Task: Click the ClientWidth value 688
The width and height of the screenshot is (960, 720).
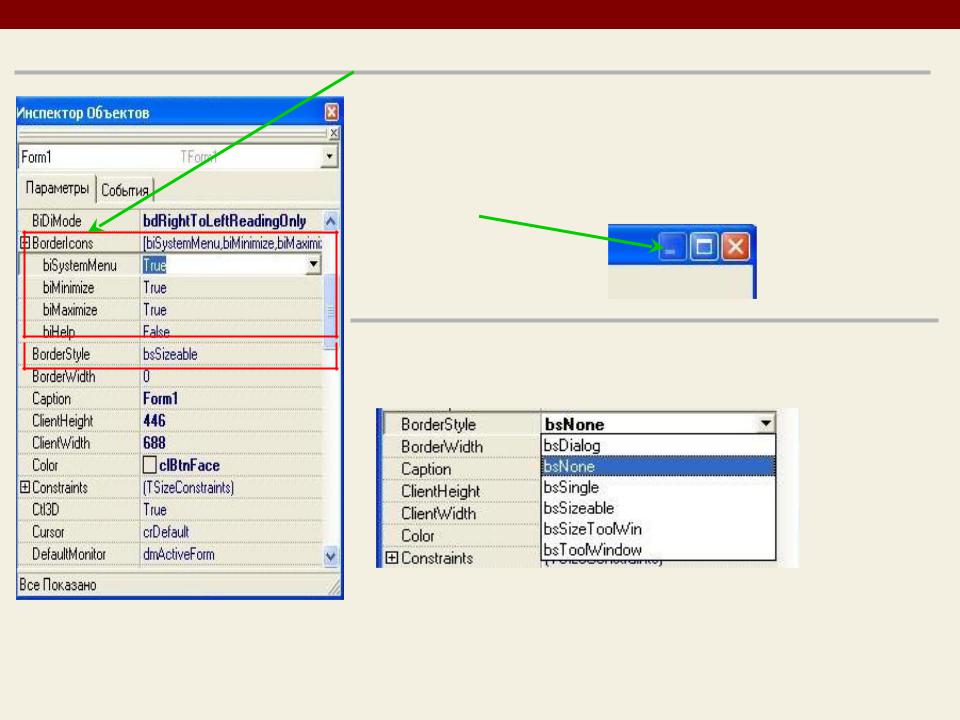Action: pos(154,443)
